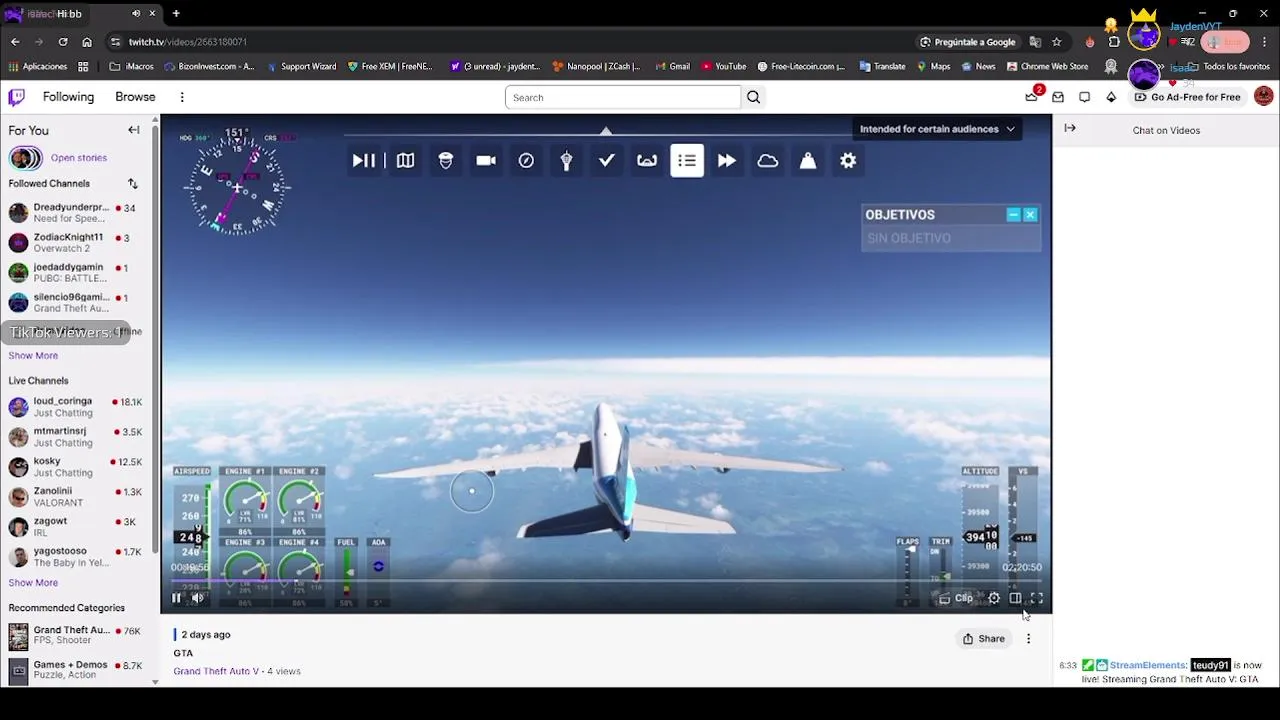Click the Clip button in player
The image size is (1280, 720).
pos(957,598)
